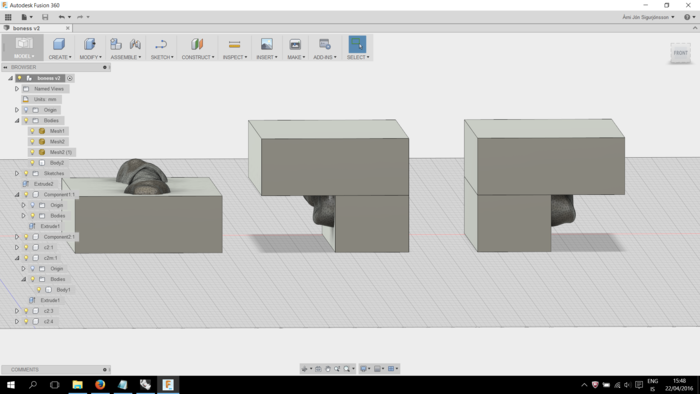The width and height of the screenshot is (700, 394).
Task: Toggle visibility bulb of Sketches folder
Action: point(26,174)
